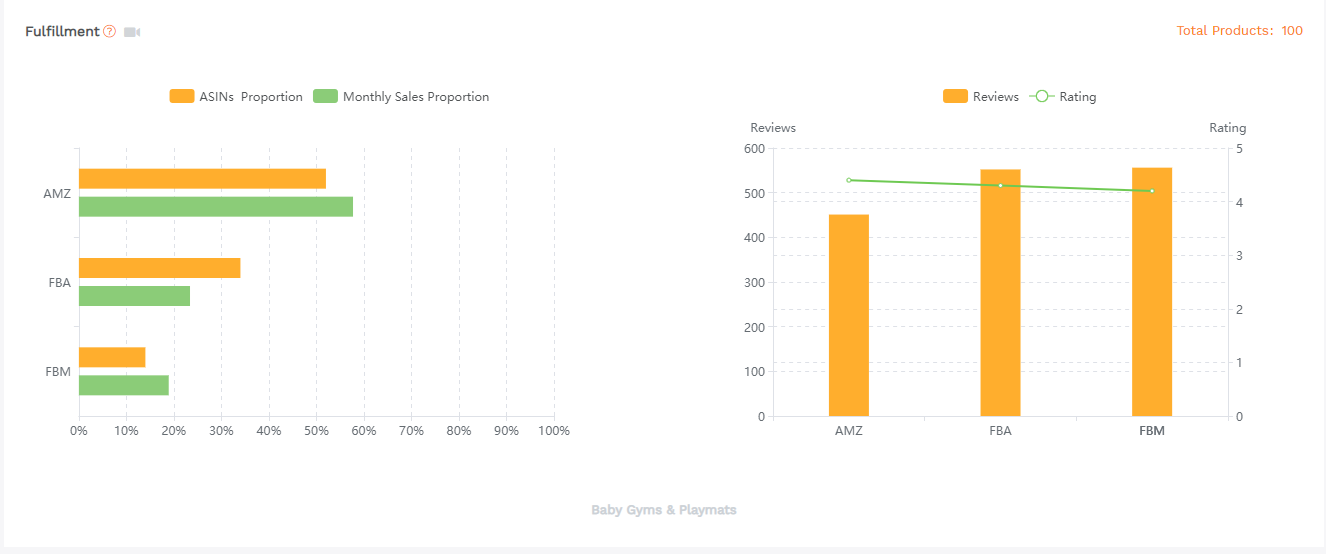1326x554 pixels.
Task: Click the FBM rating line data point
Action: tap(1152, 191)
